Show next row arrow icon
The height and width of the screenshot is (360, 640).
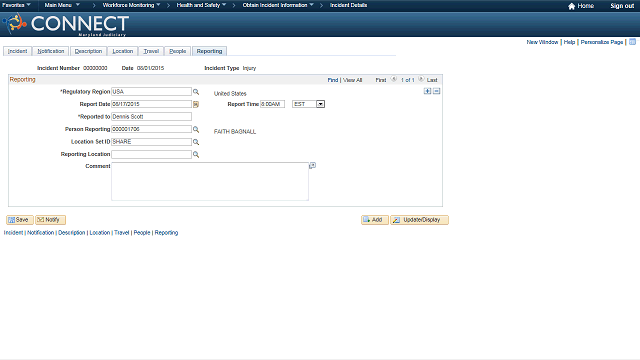tap(421, 79)
